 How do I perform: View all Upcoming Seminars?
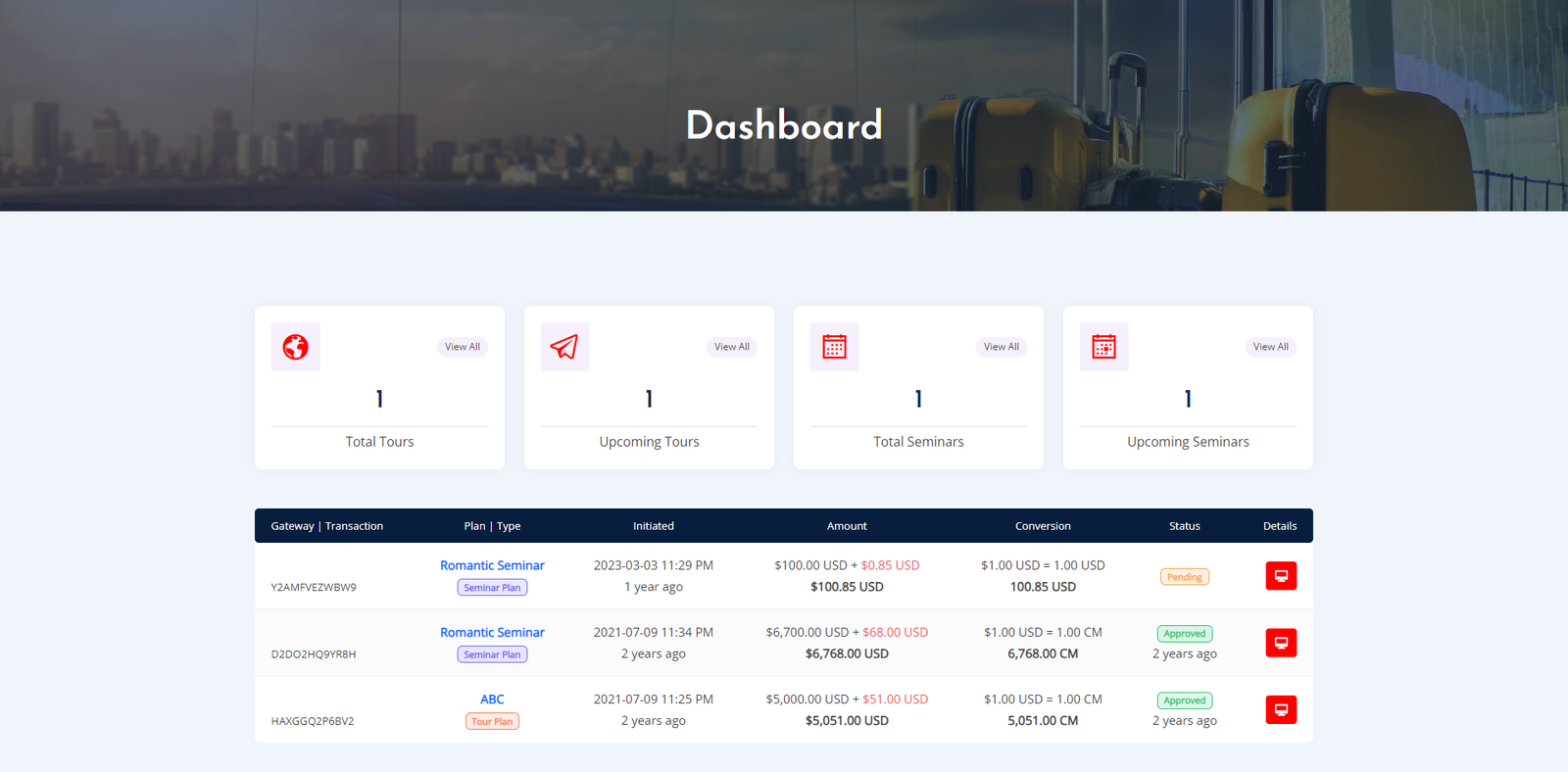[1270, 347]
